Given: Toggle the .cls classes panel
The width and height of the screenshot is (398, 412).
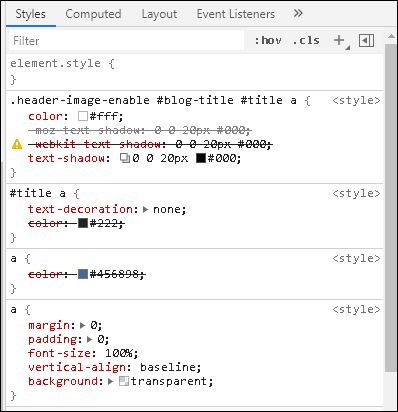Looking at the screenshot, I should point(306,40).
